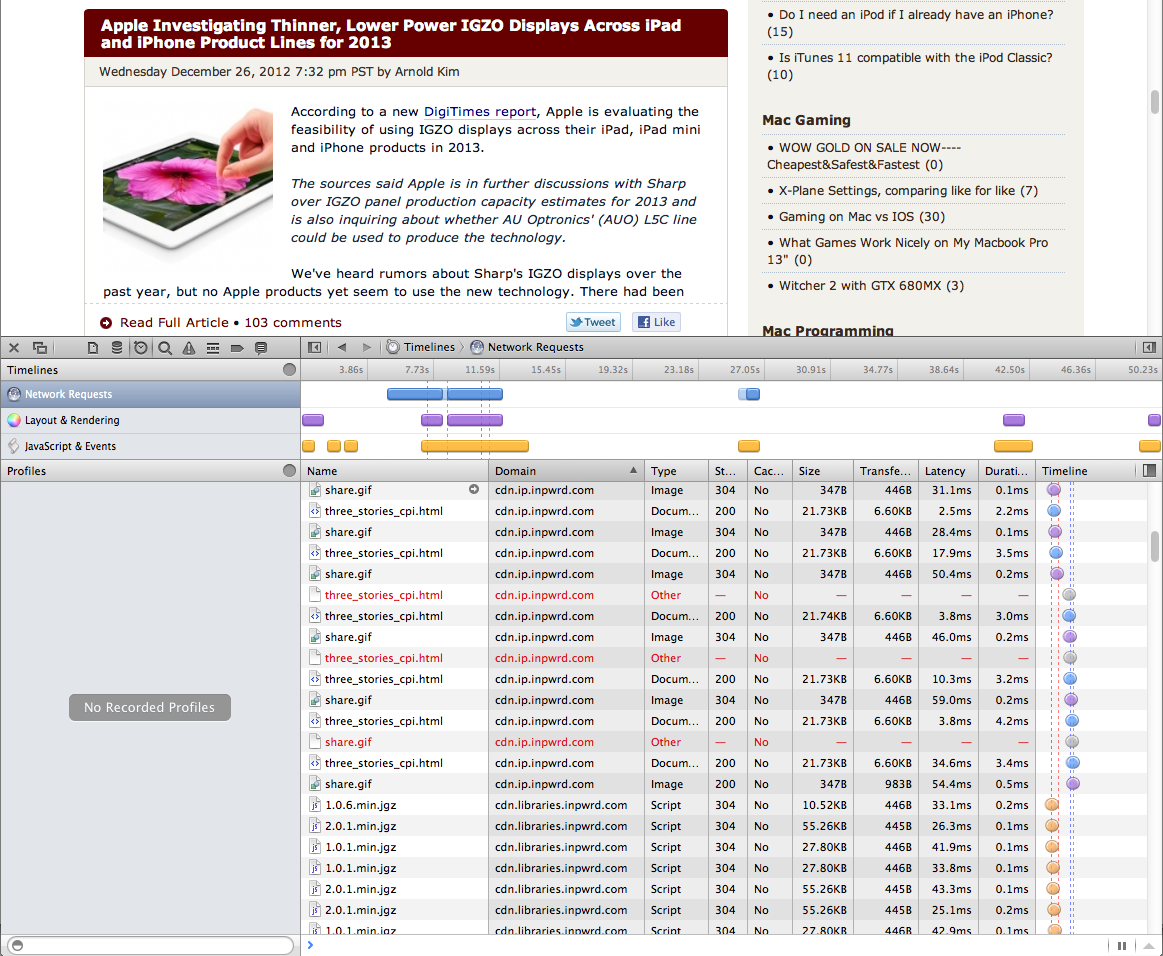The image size is (1163, 956).
Task: Open the Breakpoints navigator tag icon
Action: (x=237, y=347)
